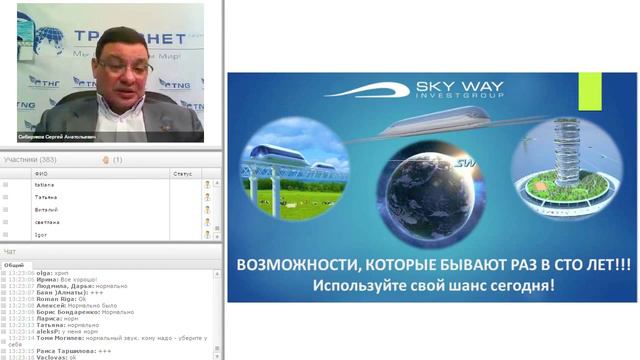The image size is (640, 360).
Task: Click the maglev train circle image on slide
Action: [x=295, y=169]
